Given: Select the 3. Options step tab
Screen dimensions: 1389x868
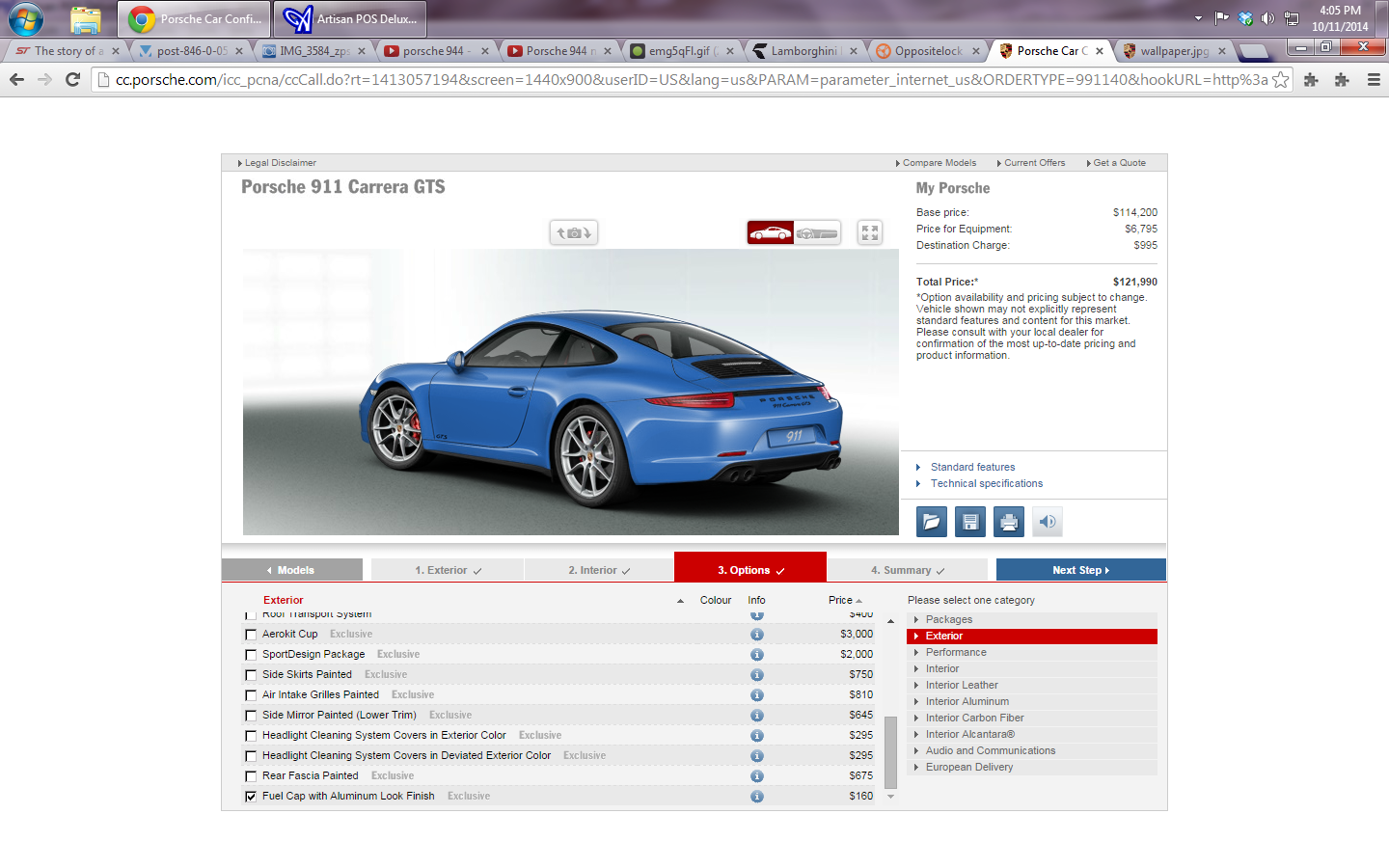Looking at the screenshot, I should point(750,567).
